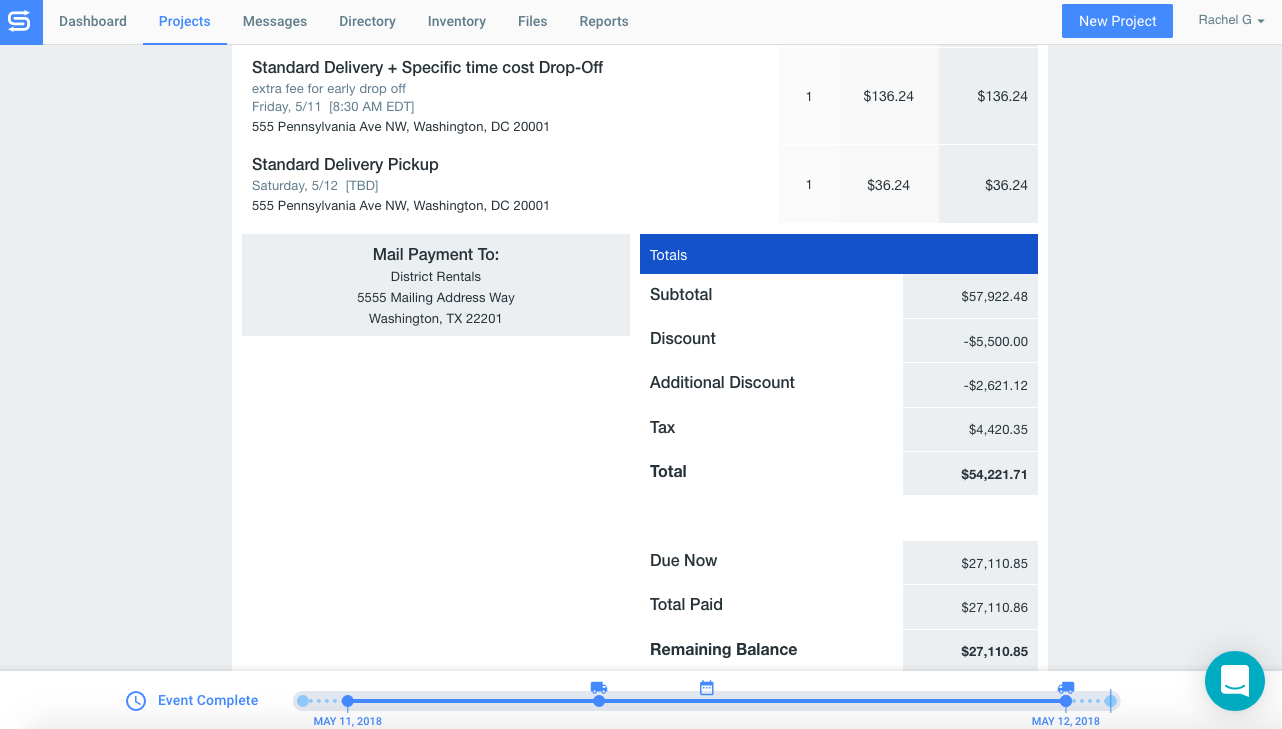Viewport: 1282px width, 729px height.
Task: Click the 'Saturday, 5/12 [TBD]' date
Action: click(315, 185)
